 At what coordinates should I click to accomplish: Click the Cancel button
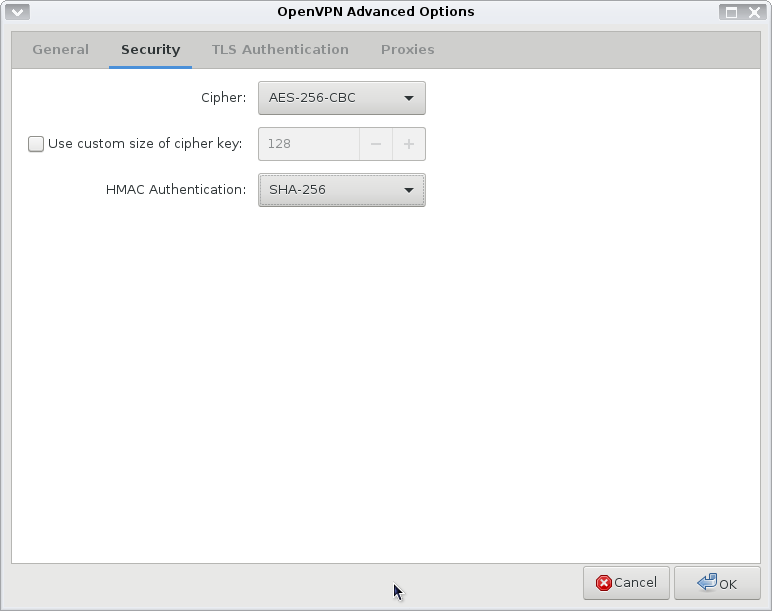tap(626, 583)
